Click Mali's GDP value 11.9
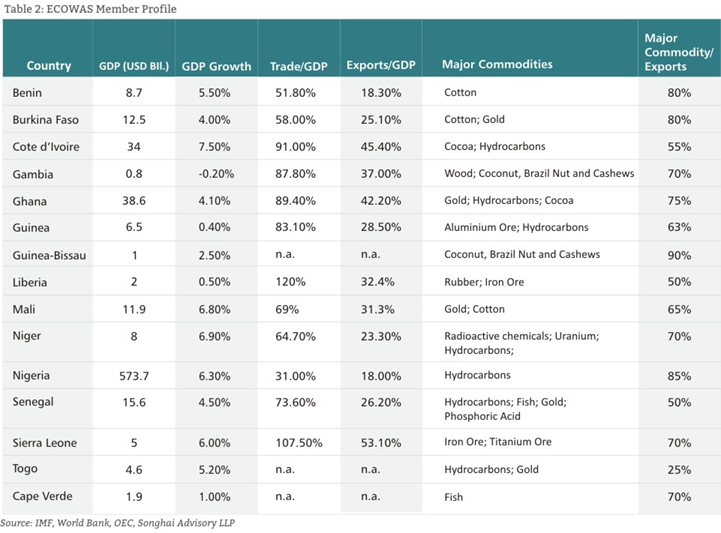The height and width of the screenshot is (533, 721). (x=134, y=309)
